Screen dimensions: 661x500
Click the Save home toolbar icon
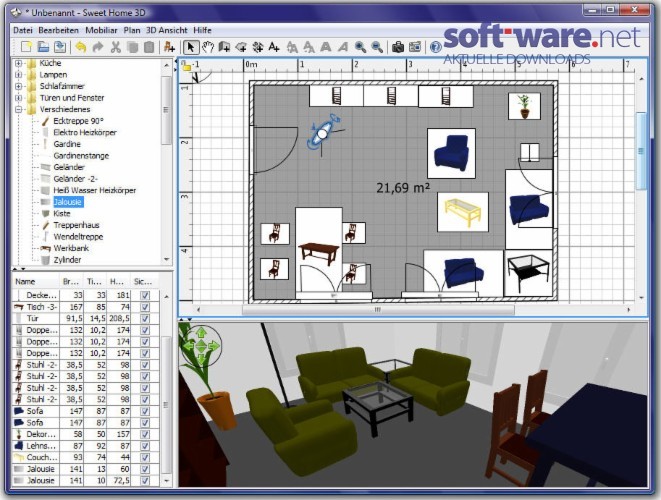coord(60,47)
